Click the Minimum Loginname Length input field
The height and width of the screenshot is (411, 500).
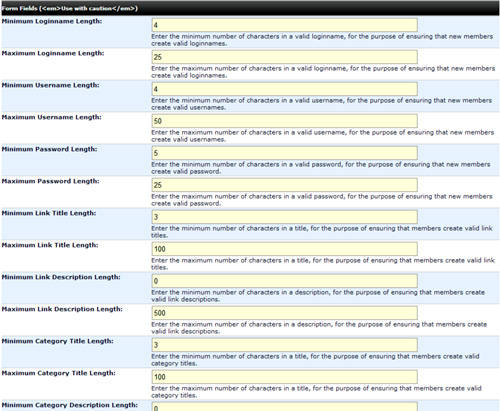(x=284, y=25)
